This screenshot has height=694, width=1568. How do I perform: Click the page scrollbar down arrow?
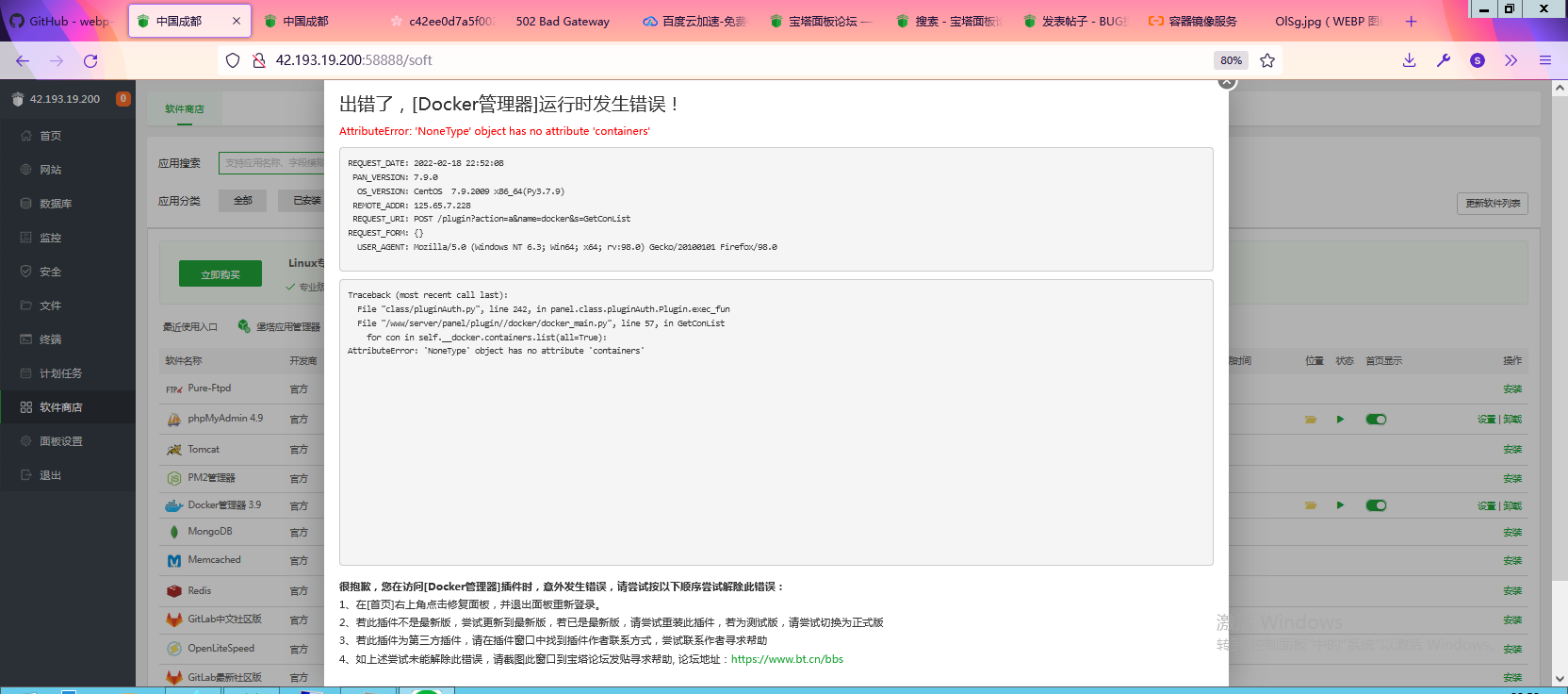[1560, 678]
